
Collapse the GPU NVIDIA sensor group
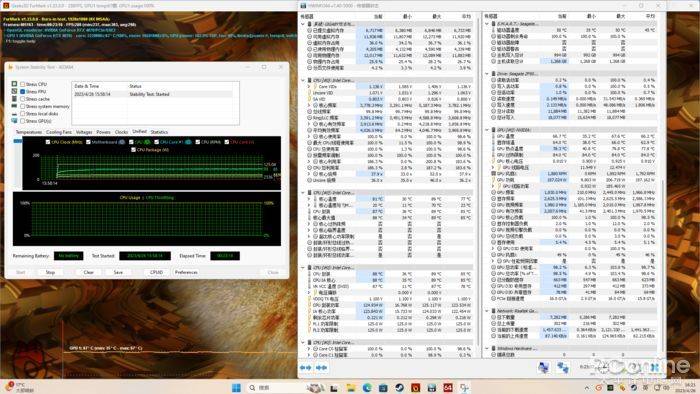pos(487,130)
